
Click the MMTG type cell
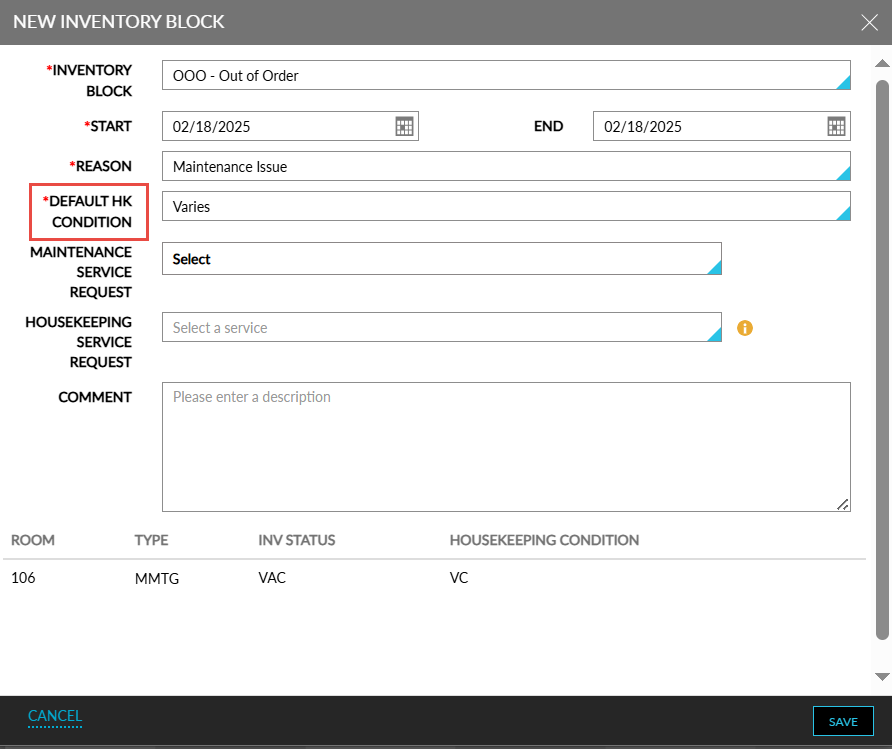click(x=157, y=578)
